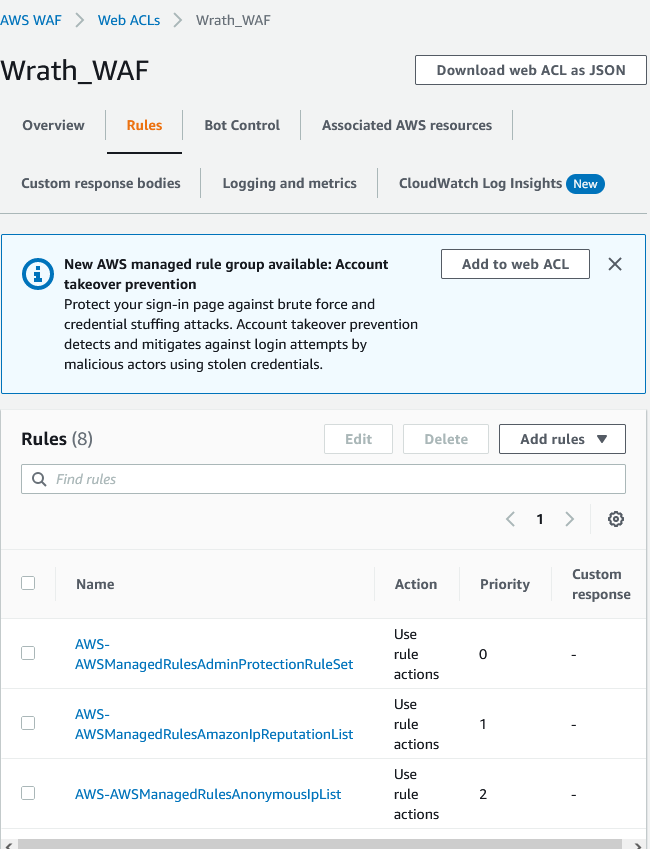Screen dimensions: 650x849
Task: Switch to the Bot Control tab
Action: [242, 125]
